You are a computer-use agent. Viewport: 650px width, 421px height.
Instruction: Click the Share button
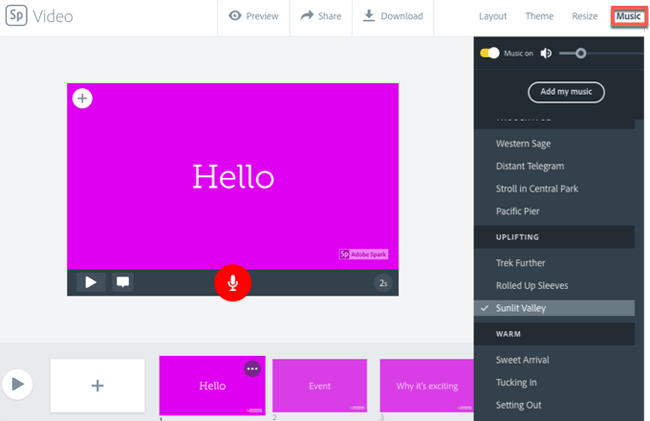pyautogui.click(x=321, y=16)
